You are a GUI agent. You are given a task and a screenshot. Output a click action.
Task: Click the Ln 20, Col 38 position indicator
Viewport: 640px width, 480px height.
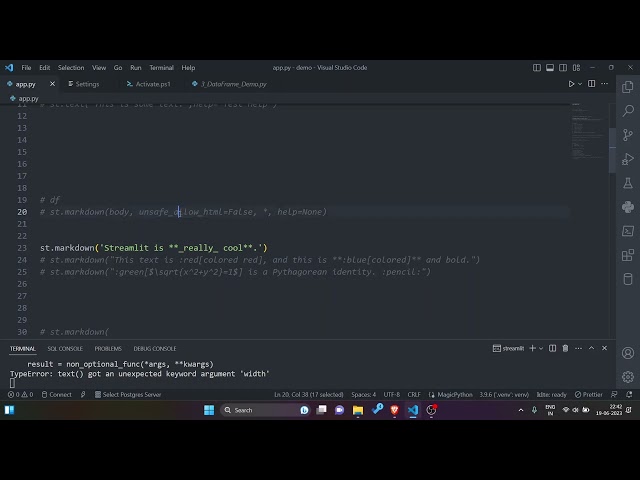point(309,395)
